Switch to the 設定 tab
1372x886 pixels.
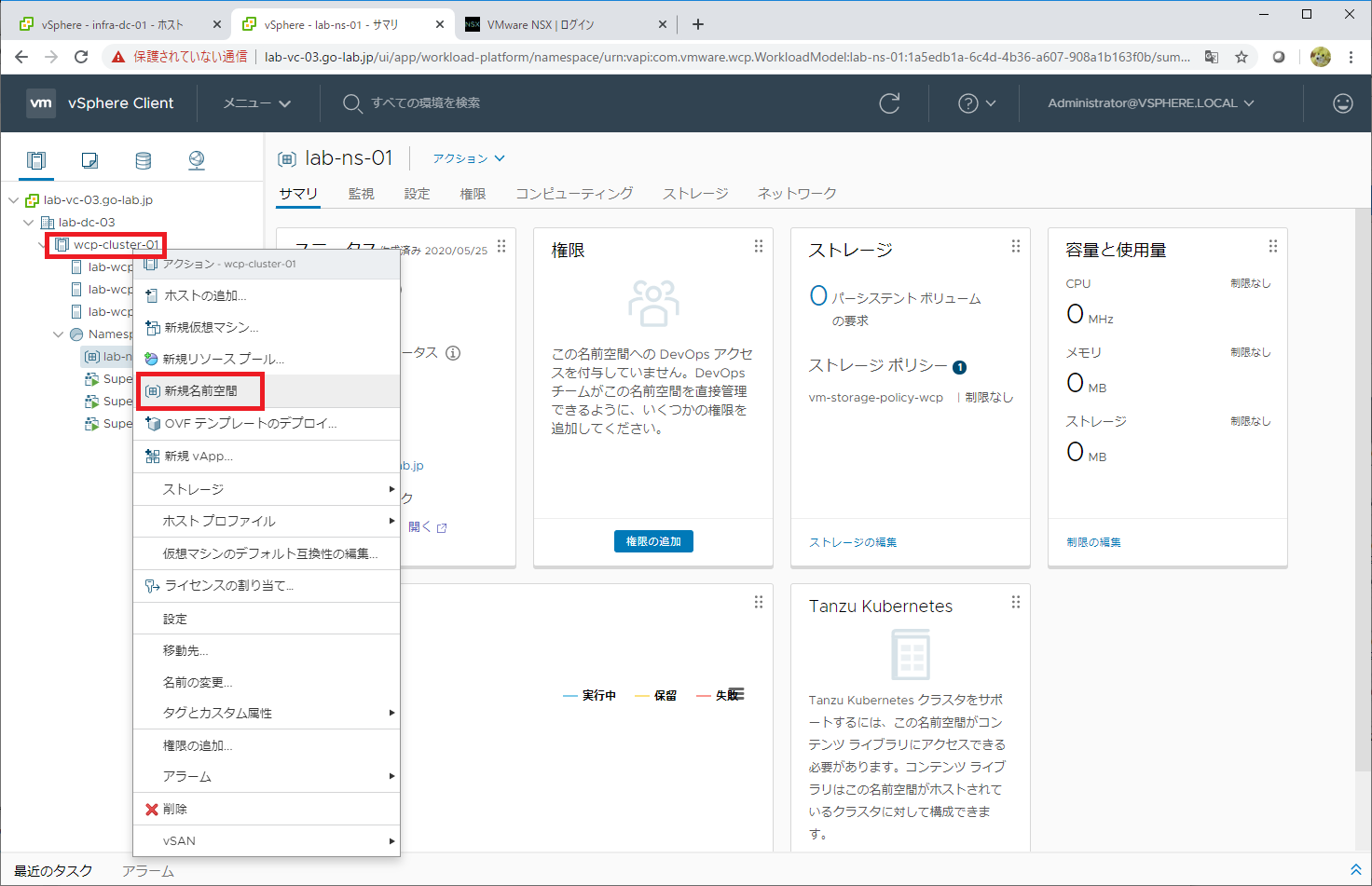point(417,194)
